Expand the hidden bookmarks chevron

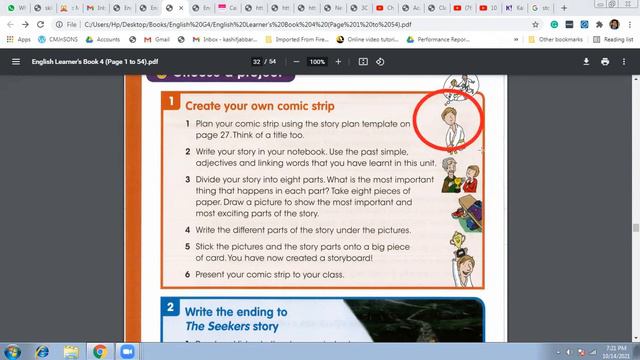point(516,40)
